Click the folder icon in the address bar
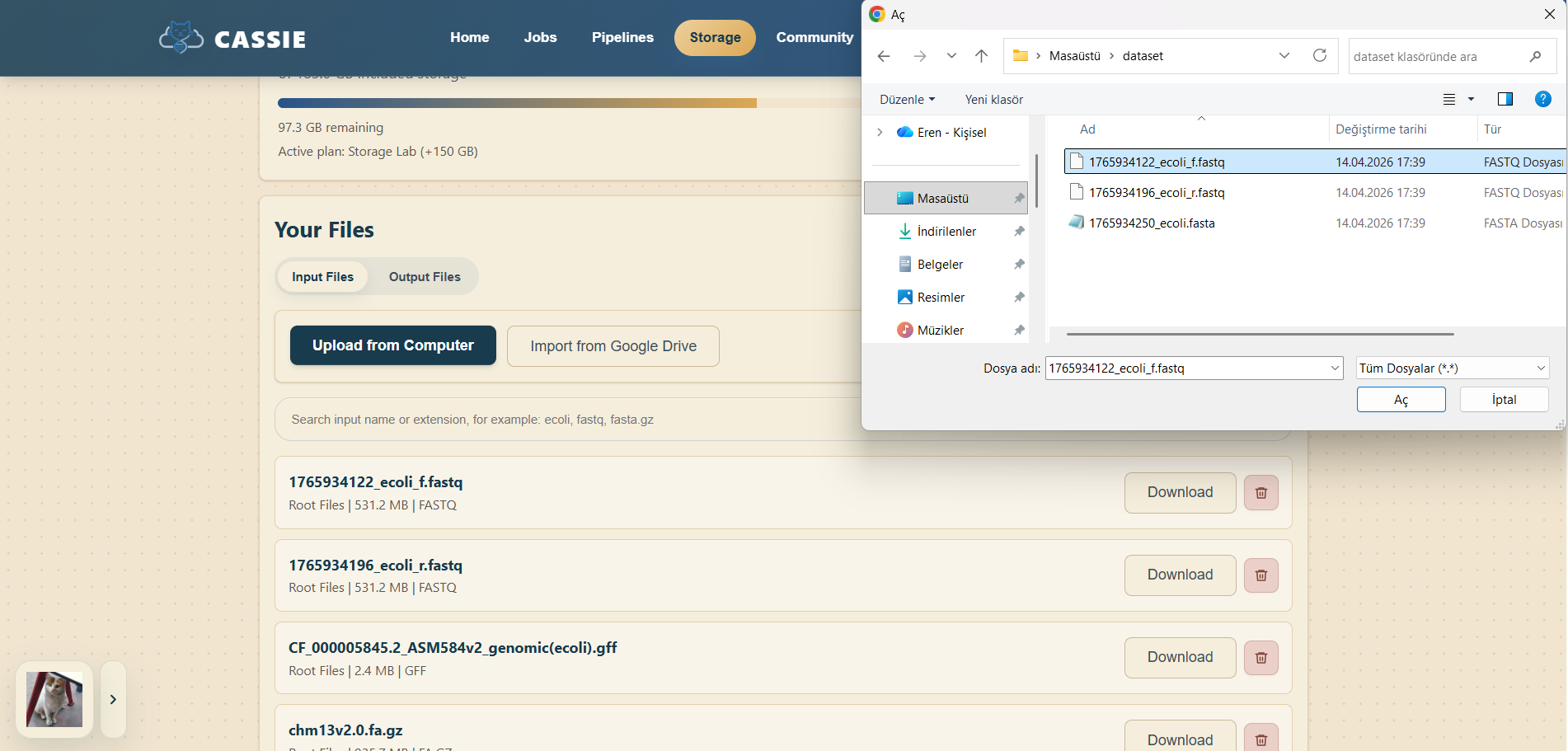This screenshot has height=751, width=1568. click(x=1021, y=55)
